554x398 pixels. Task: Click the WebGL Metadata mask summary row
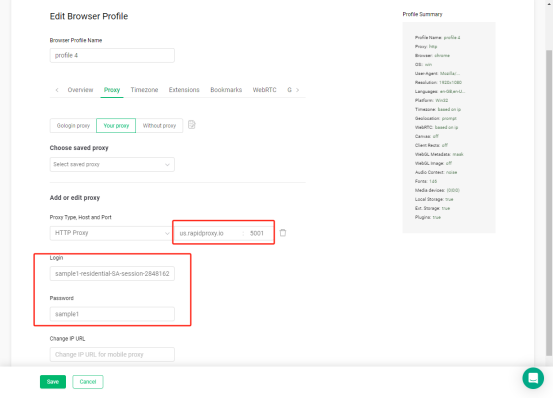point(439,154)
